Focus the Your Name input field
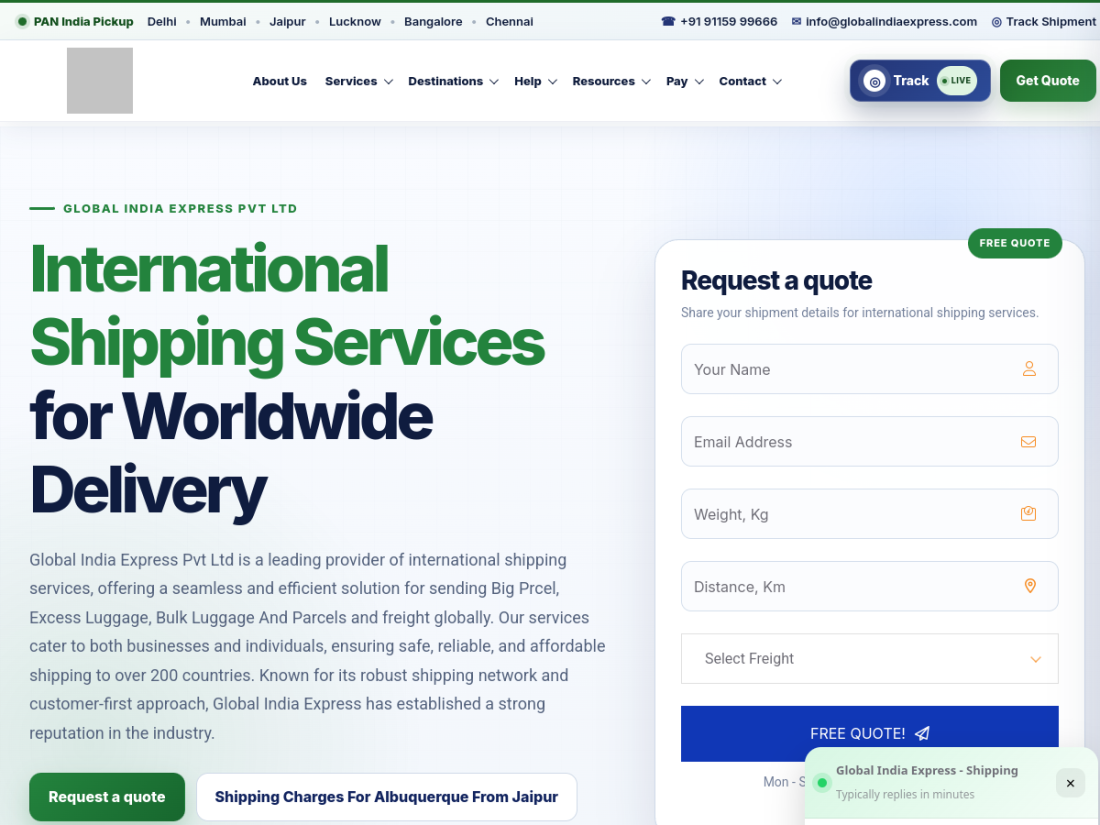This screenshot has width=1100, height=825. 869,369
